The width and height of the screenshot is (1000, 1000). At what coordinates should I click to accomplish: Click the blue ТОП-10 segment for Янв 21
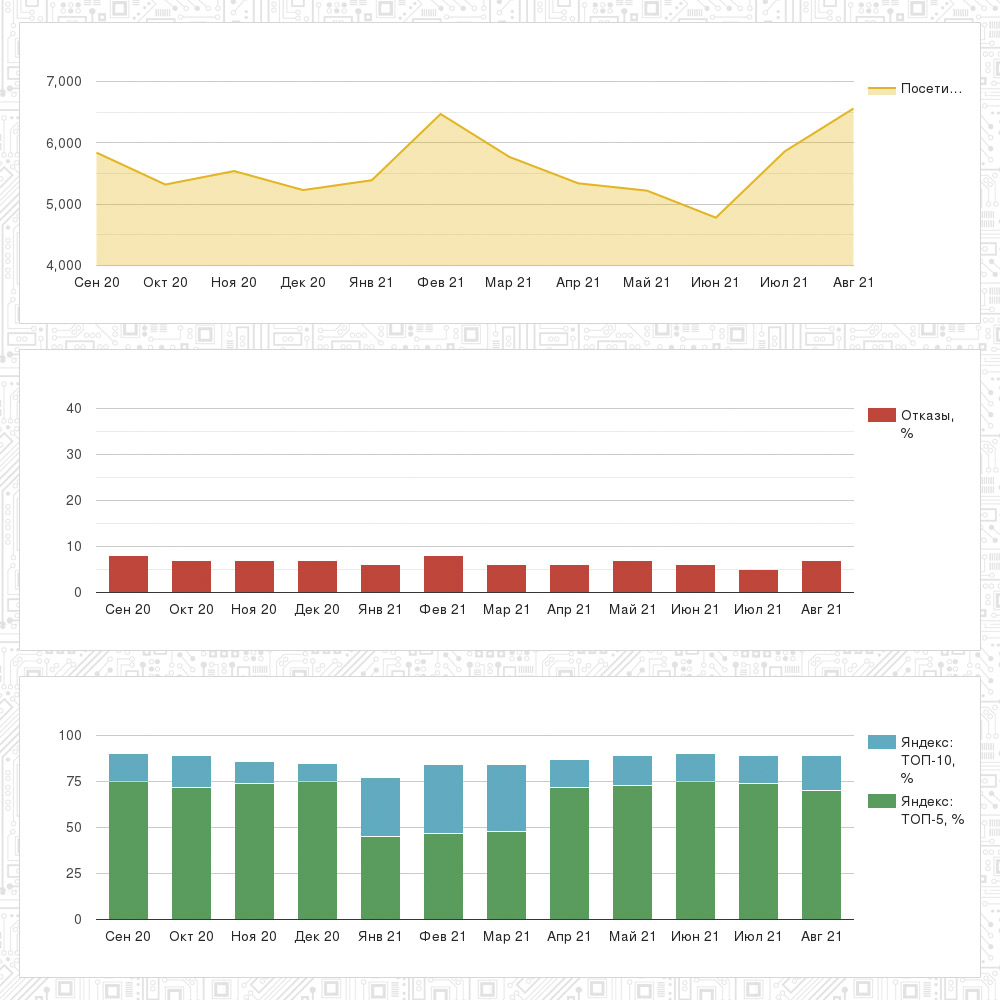point(380,807)
